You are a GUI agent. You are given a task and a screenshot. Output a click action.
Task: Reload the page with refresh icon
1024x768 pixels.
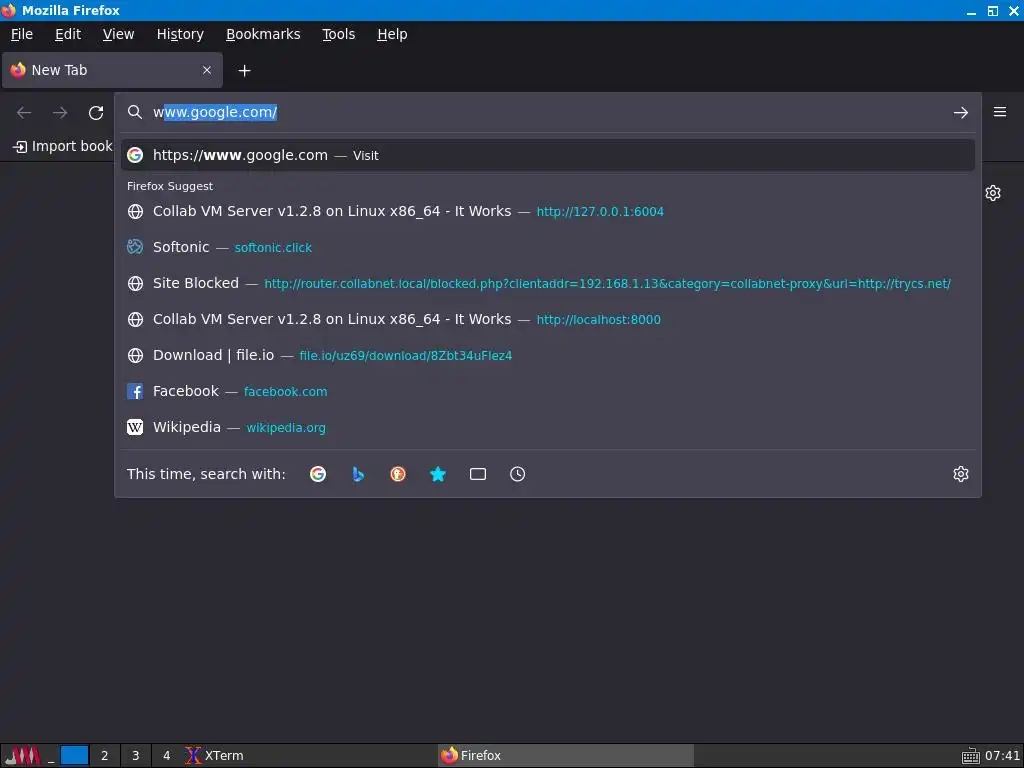point(96,112)
